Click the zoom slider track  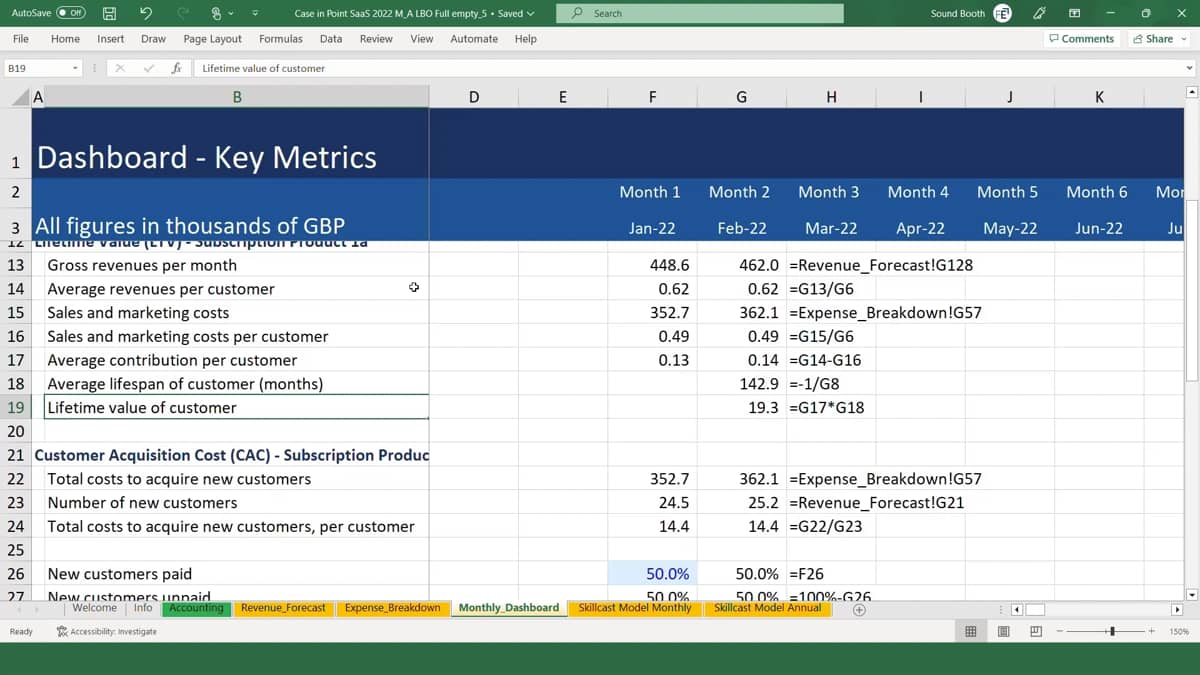tap(1105, 631)
